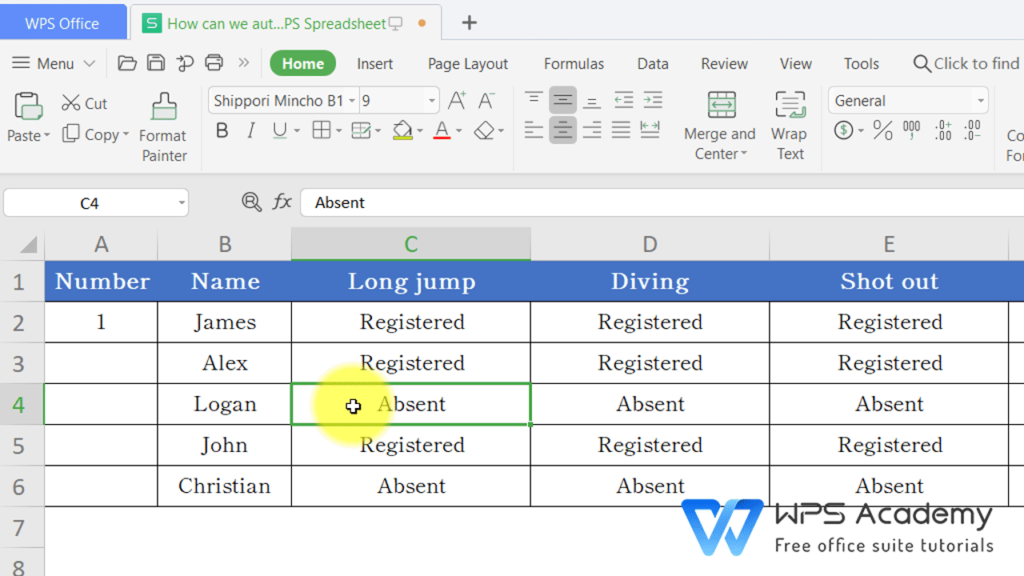Click the Save icon in quick access toolbar
The height and width of the screenshot is (576, 1024).
[x=156, y=63]
